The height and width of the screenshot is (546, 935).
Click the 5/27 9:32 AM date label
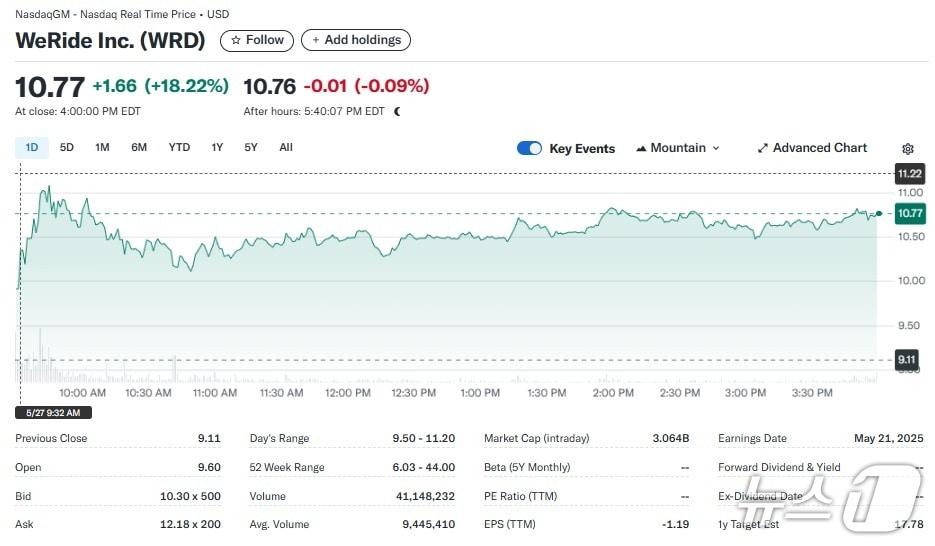pyautogui.click(x=55, y=412)
